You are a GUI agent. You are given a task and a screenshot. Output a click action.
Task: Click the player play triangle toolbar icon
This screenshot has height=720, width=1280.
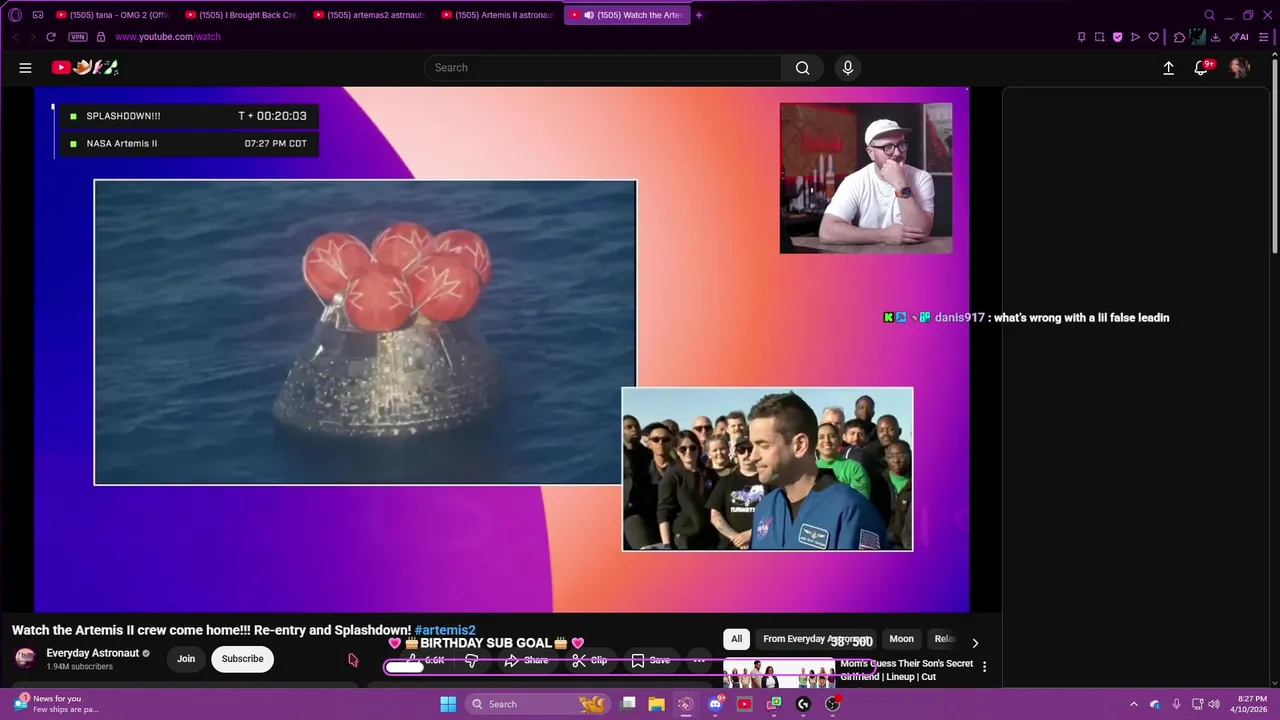1135,37
